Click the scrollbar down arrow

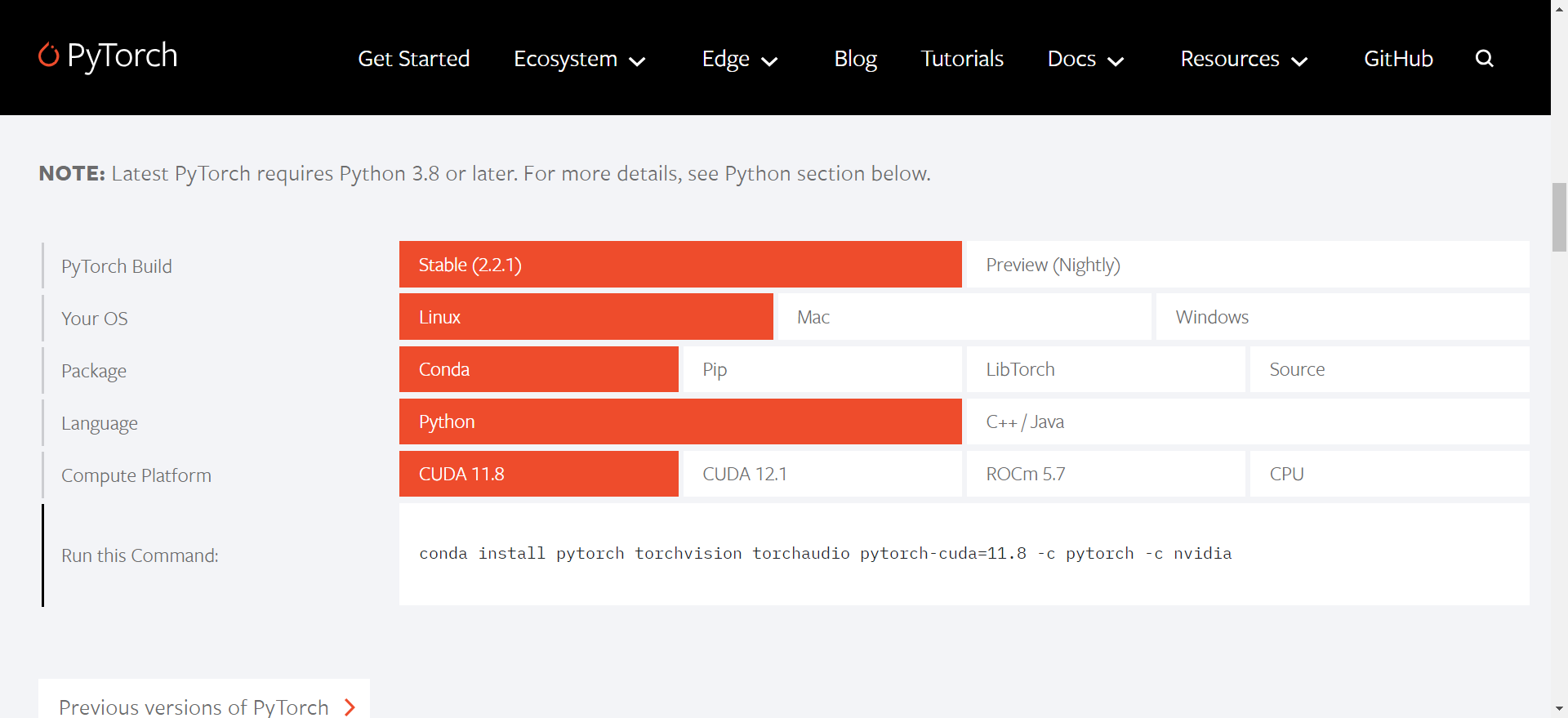tap(1559, 709)
